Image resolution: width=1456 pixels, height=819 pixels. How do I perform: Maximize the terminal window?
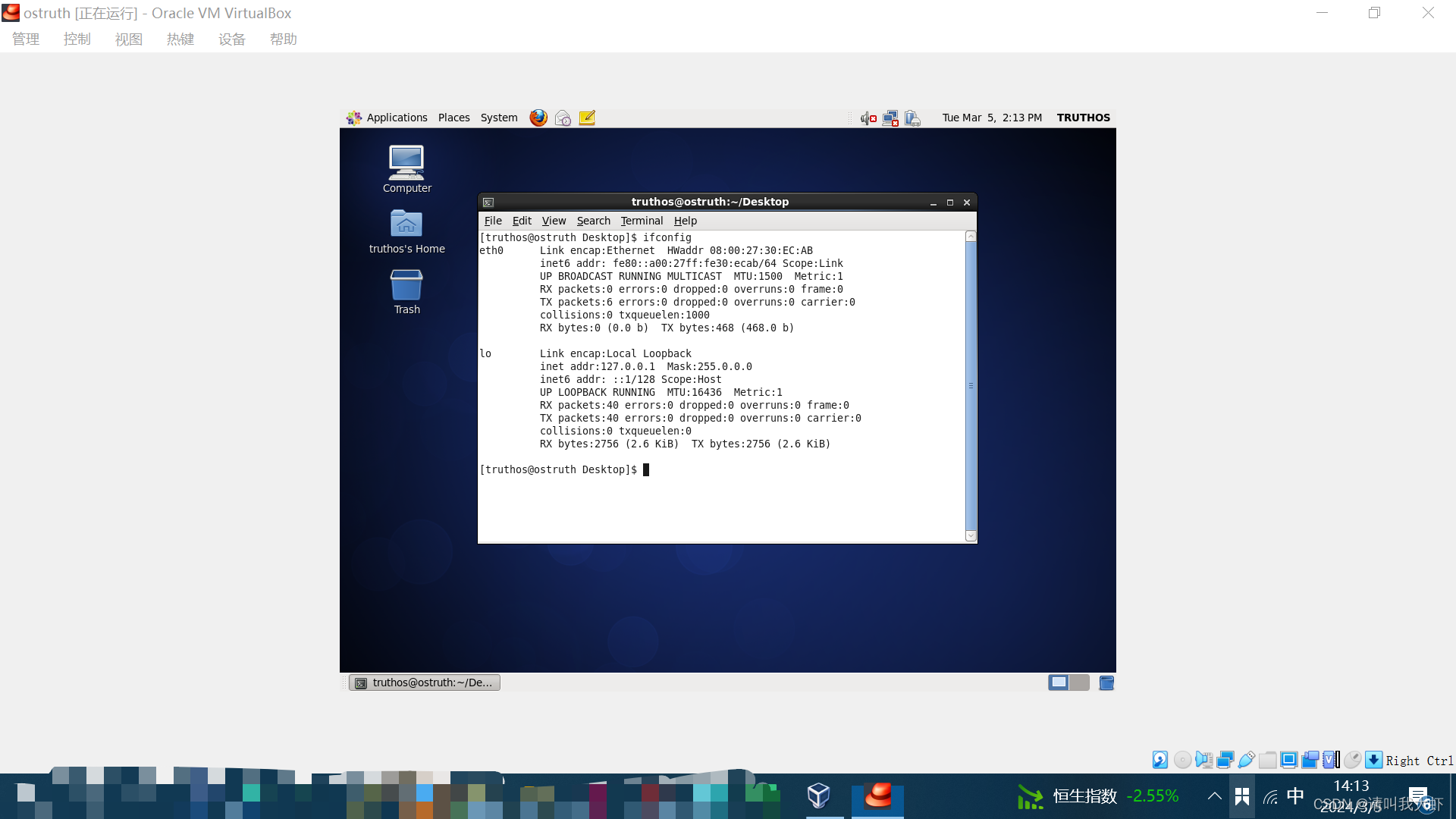point(949,202)
